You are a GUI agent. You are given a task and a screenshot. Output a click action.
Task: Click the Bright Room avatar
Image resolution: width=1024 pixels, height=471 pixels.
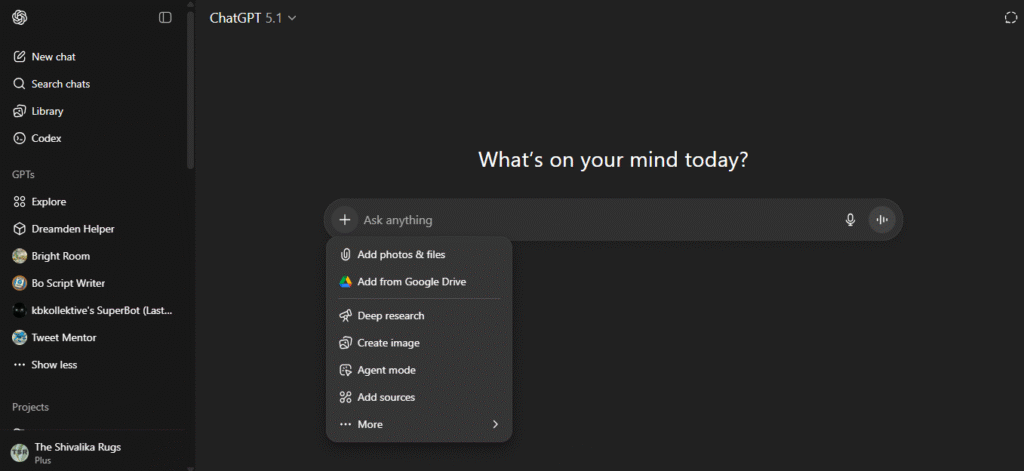point(20,256)
